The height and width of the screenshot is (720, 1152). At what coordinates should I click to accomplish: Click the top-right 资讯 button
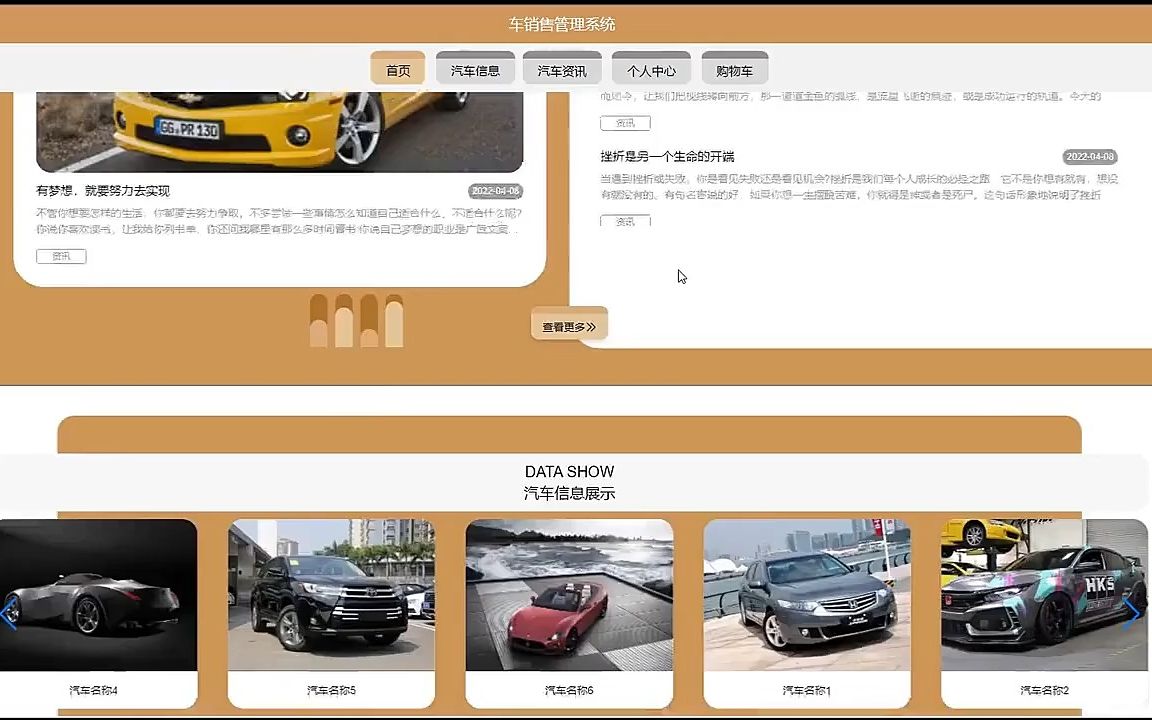point(625,122)
